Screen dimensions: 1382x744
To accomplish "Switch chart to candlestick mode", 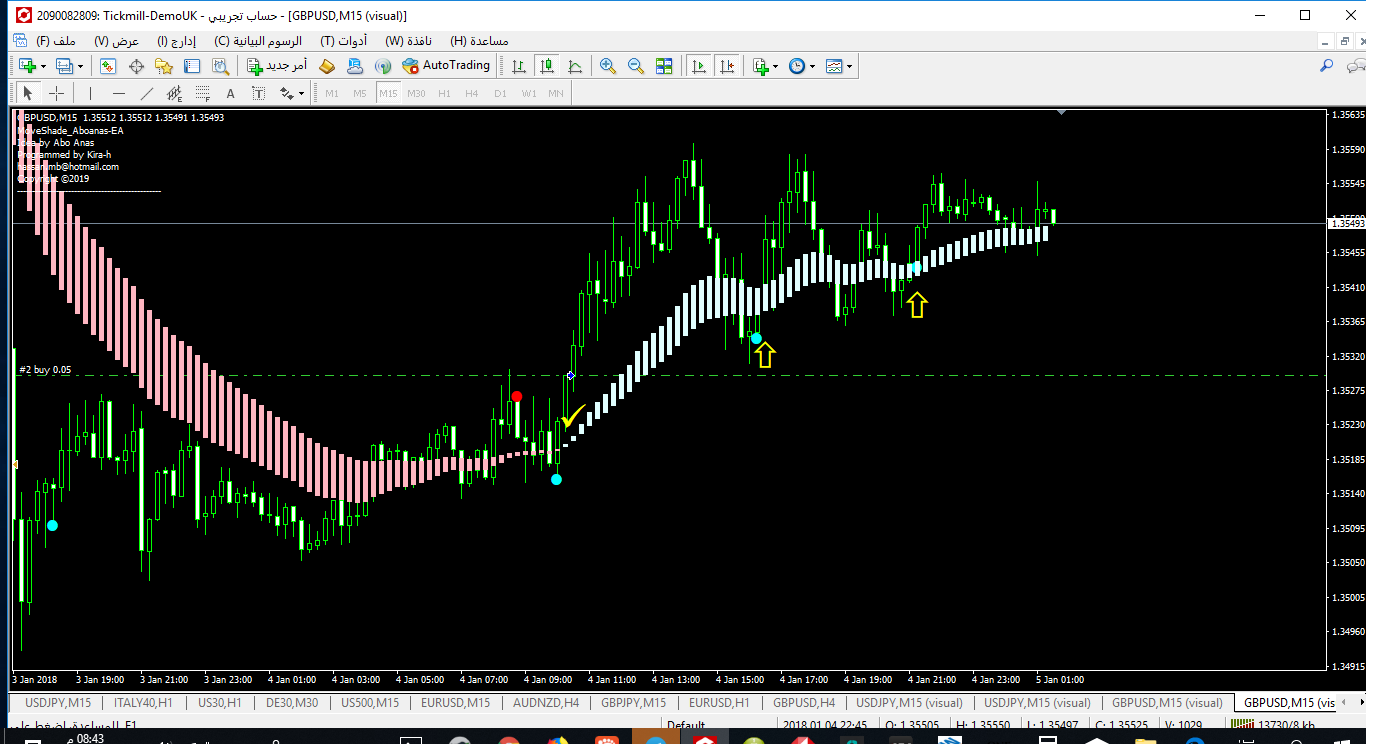I will [x=546, y=66].
